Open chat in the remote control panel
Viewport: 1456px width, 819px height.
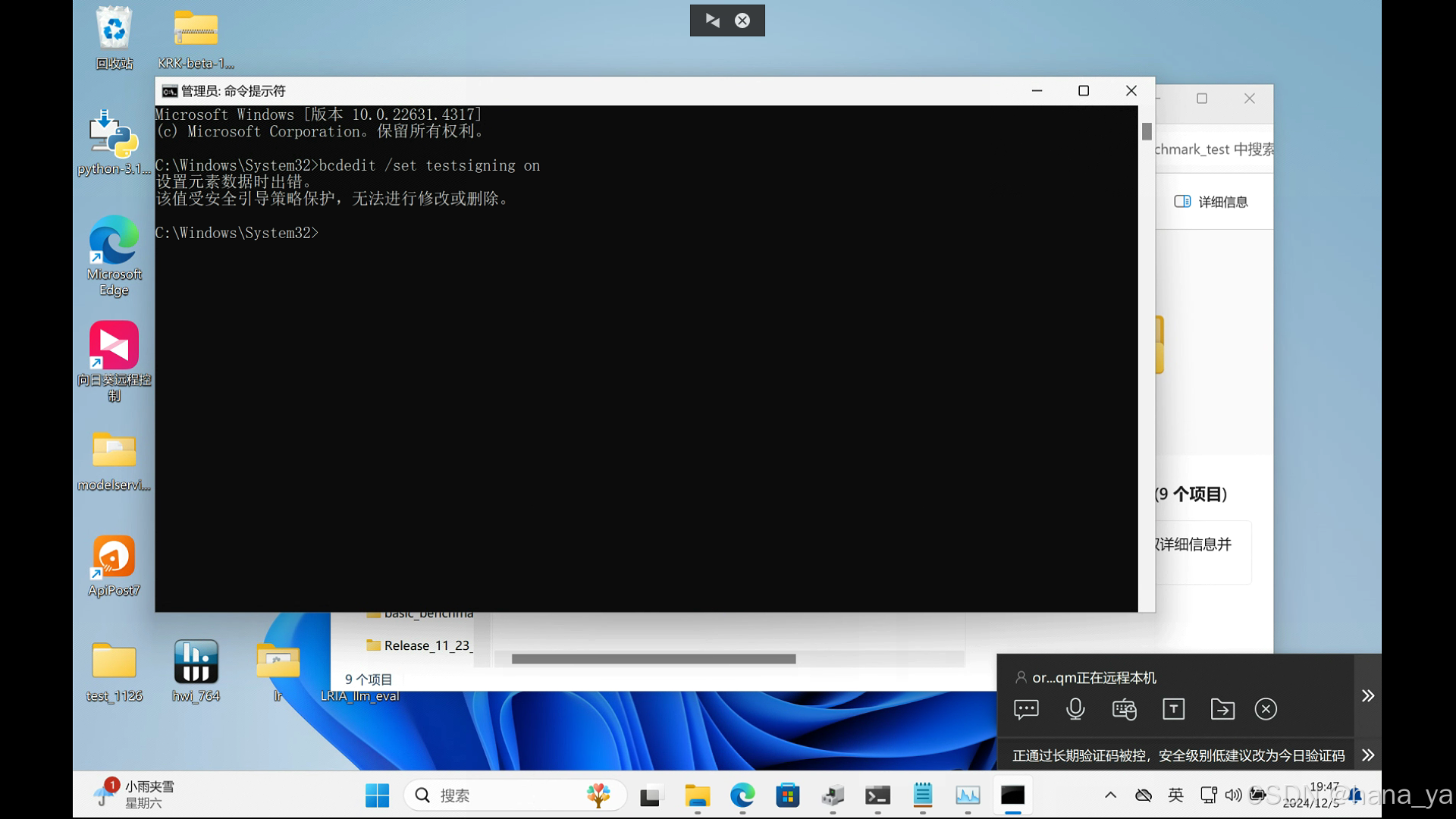click(x=1026, y=709)
